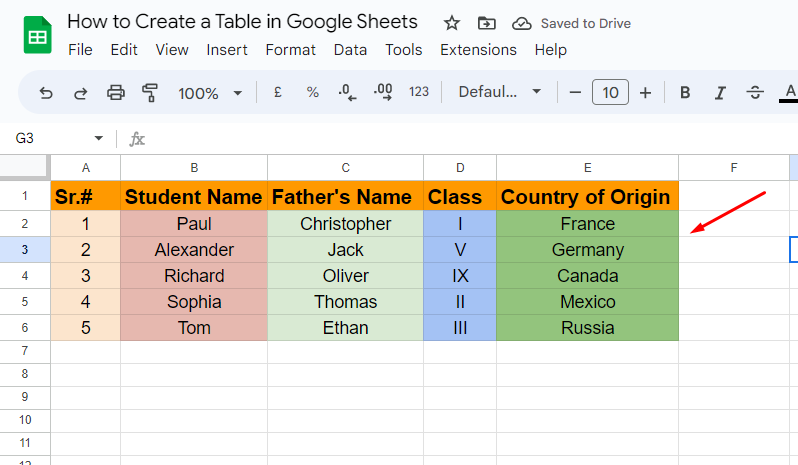Select the Student Name header cell

[194, 196]
